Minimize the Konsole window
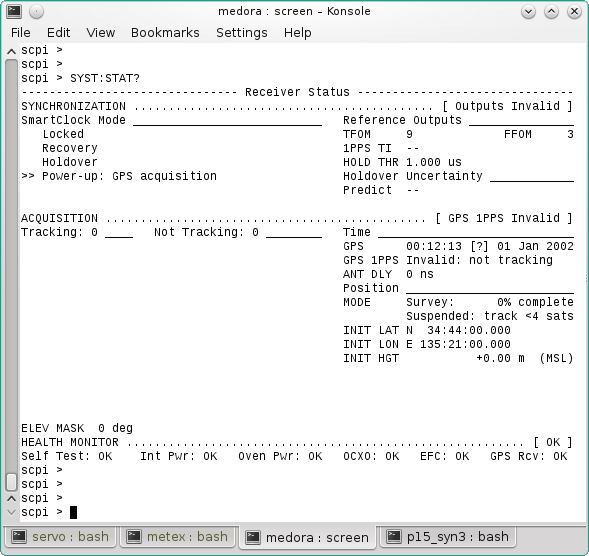 point(528,12)
